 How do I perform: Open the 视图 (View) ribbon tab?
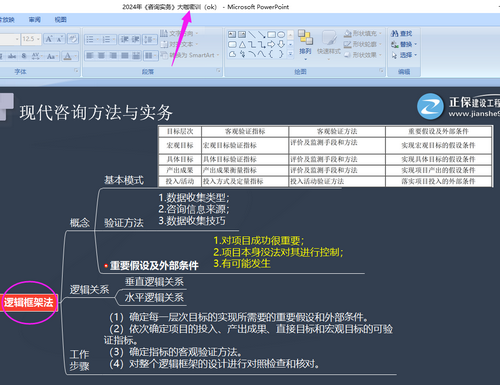point(61,20)
